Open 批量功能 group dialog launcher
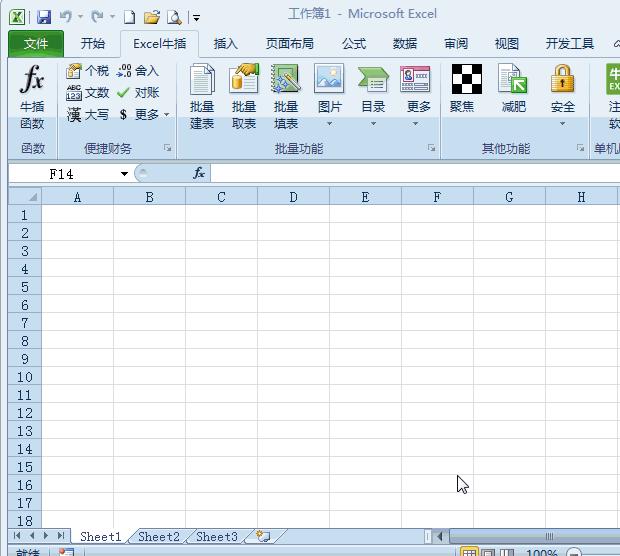Screen dimensions: 620x556 431,148
